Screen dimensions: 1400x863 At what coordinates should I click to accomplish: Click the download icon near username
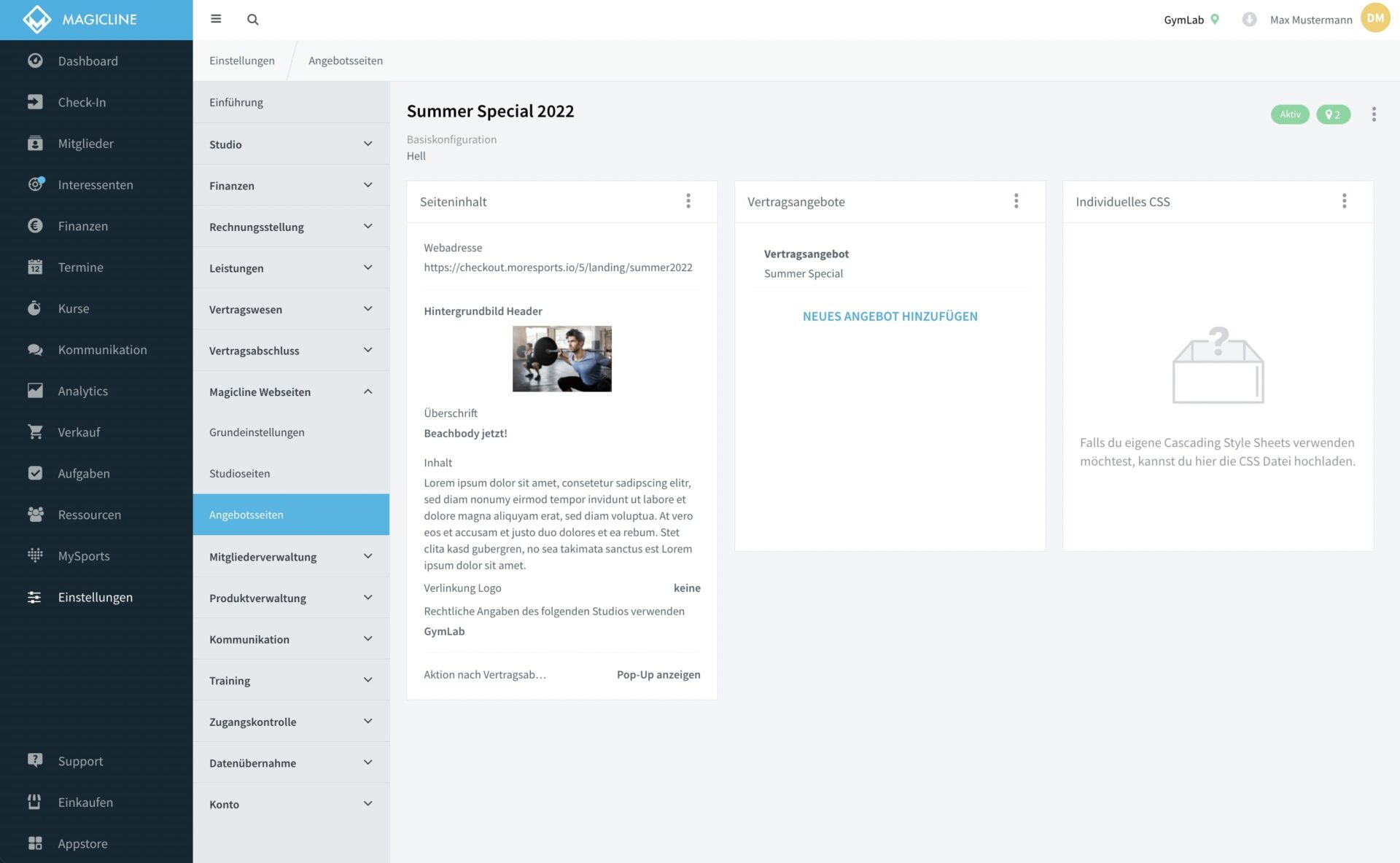click(1249, 20)
